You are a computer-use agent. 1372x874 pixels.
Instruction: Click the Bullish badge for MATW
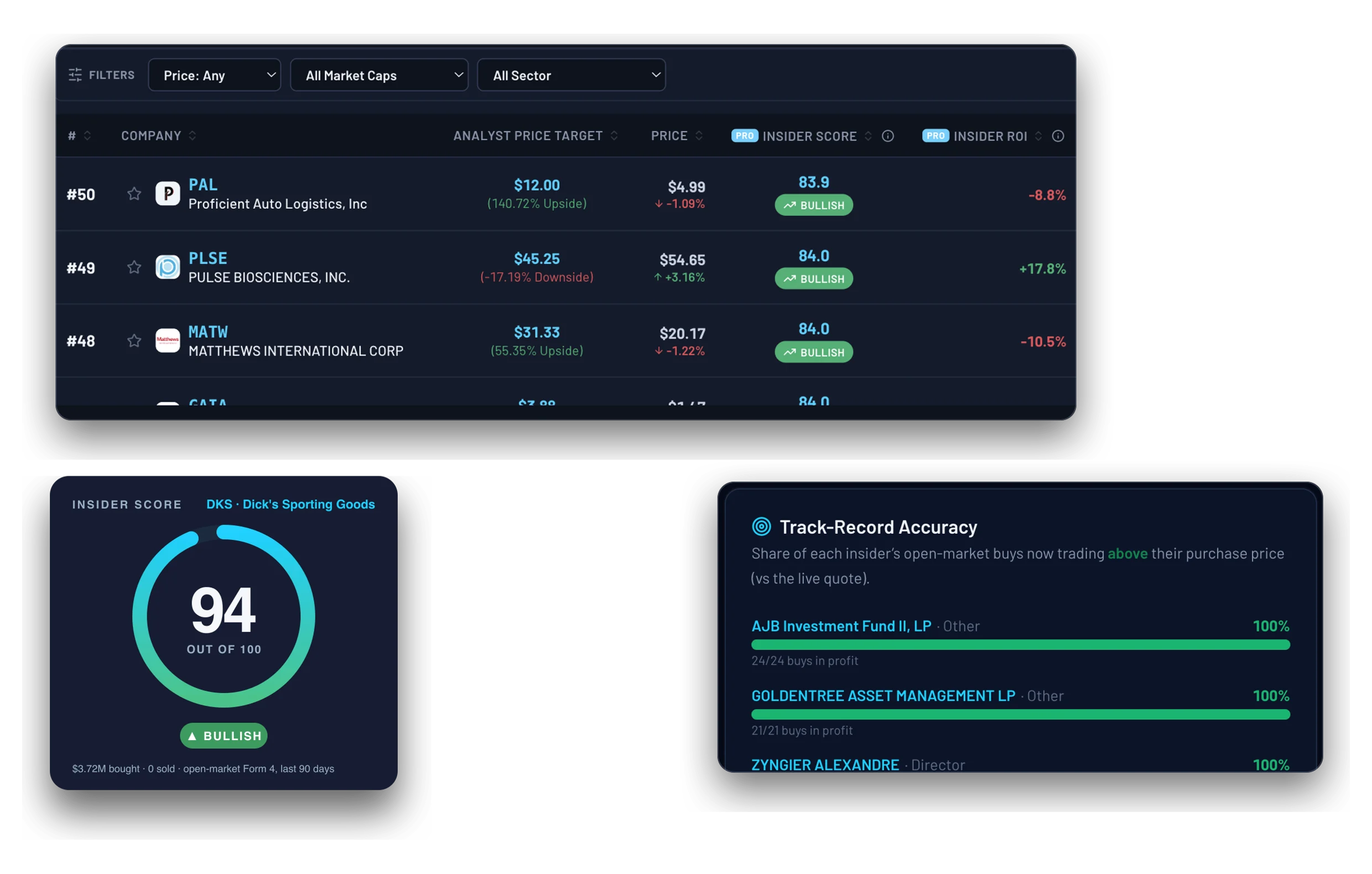click(814, 353)
